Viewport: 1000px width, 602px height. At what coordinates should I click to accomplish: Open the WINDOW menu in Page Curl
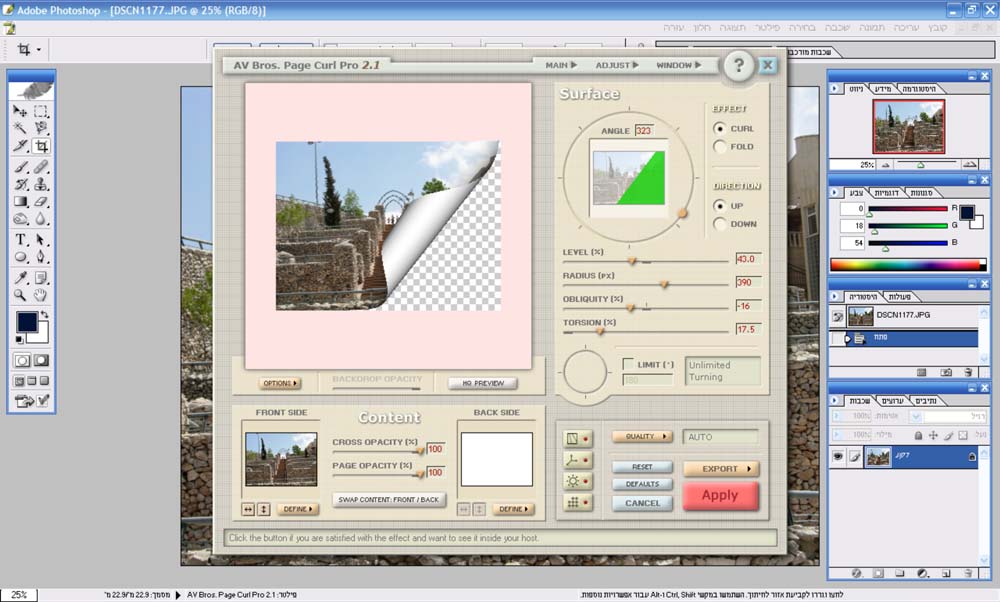pos(679,65)
